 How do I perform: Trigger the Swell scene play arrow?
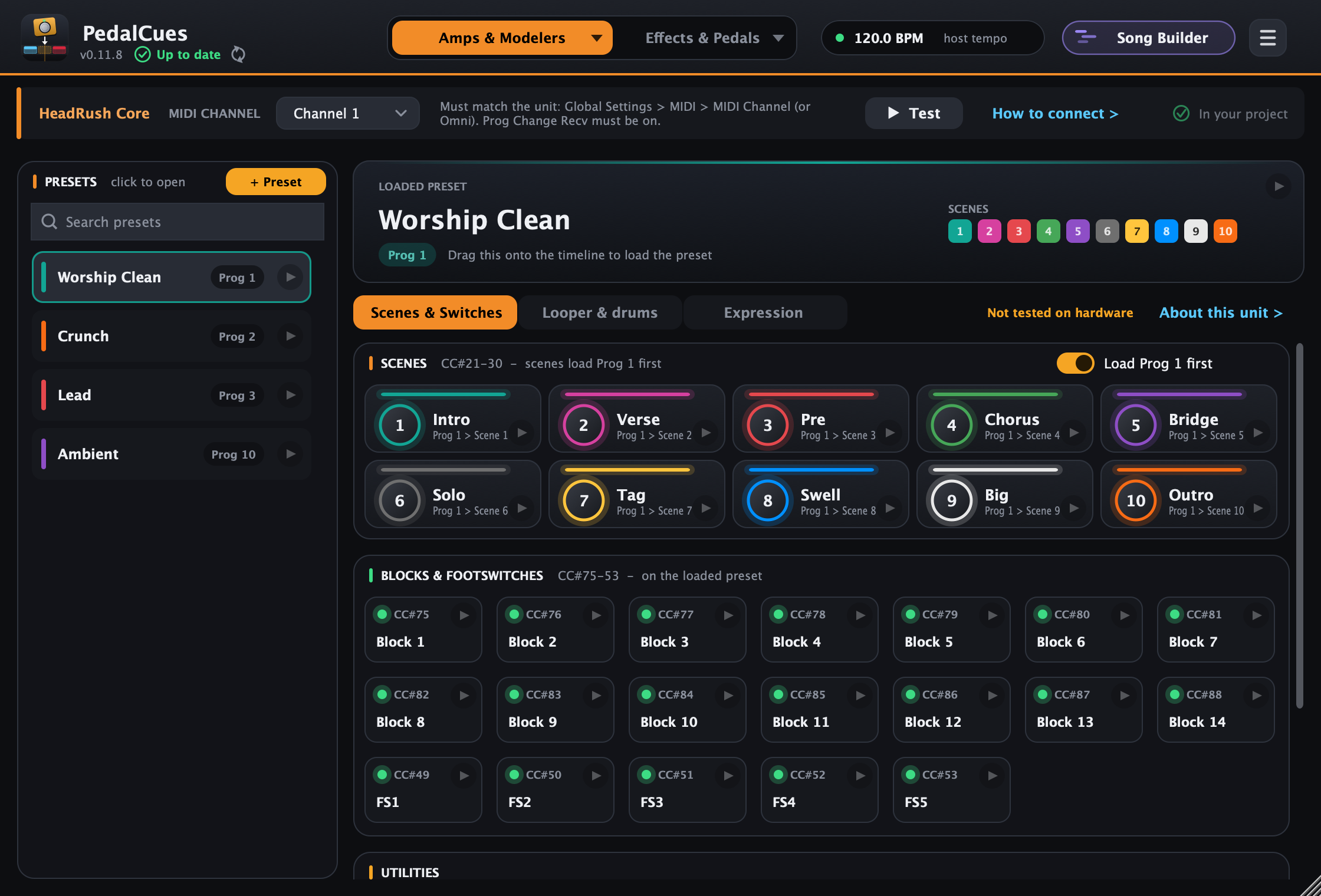pos(890,508)
